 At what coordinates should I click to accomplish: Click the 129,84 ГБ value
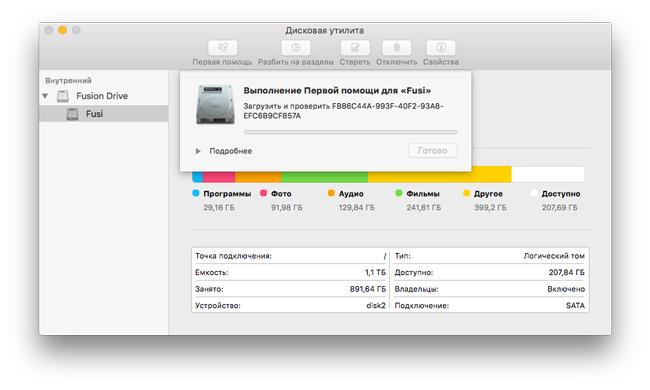tap(357, 208)
